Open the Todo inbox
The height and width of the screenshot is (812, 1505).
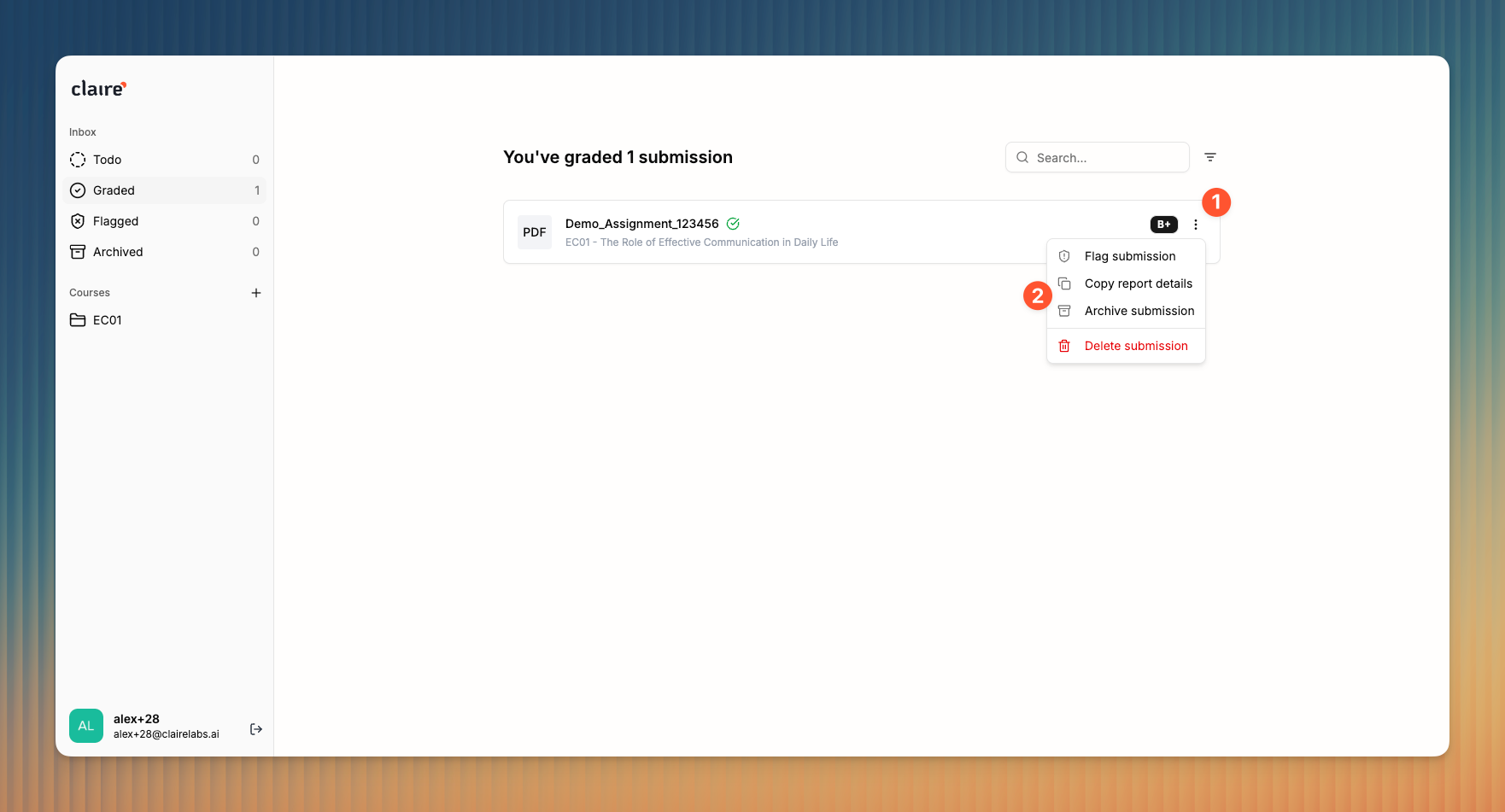[165, 160]
